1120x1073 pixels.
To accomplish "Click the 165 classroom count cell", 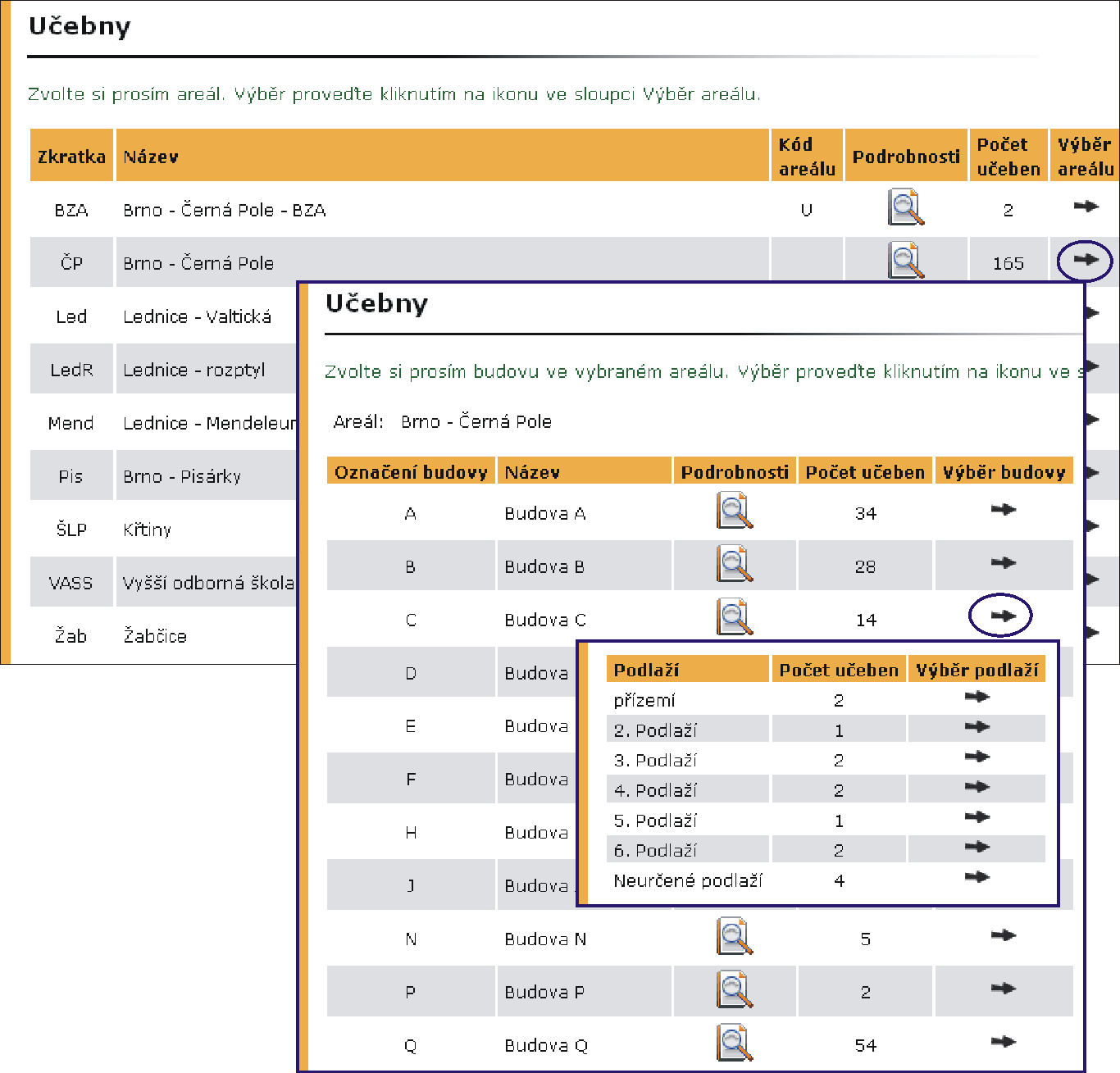I will point(1008,263).
